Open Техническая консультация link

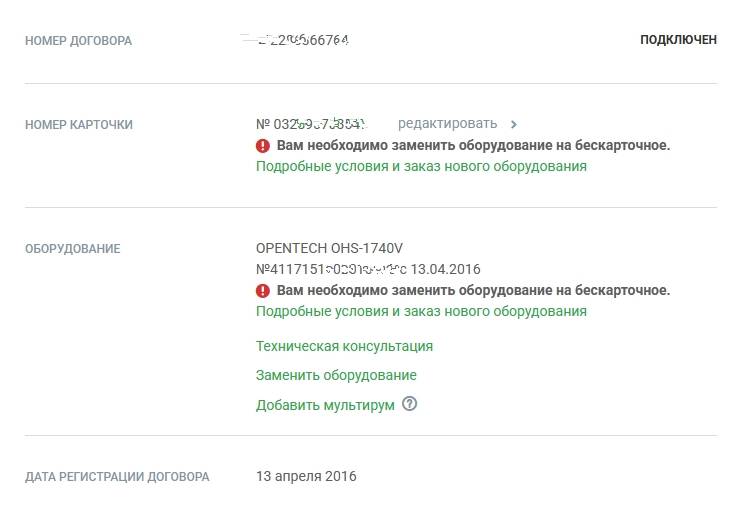[x=344, y=346]
